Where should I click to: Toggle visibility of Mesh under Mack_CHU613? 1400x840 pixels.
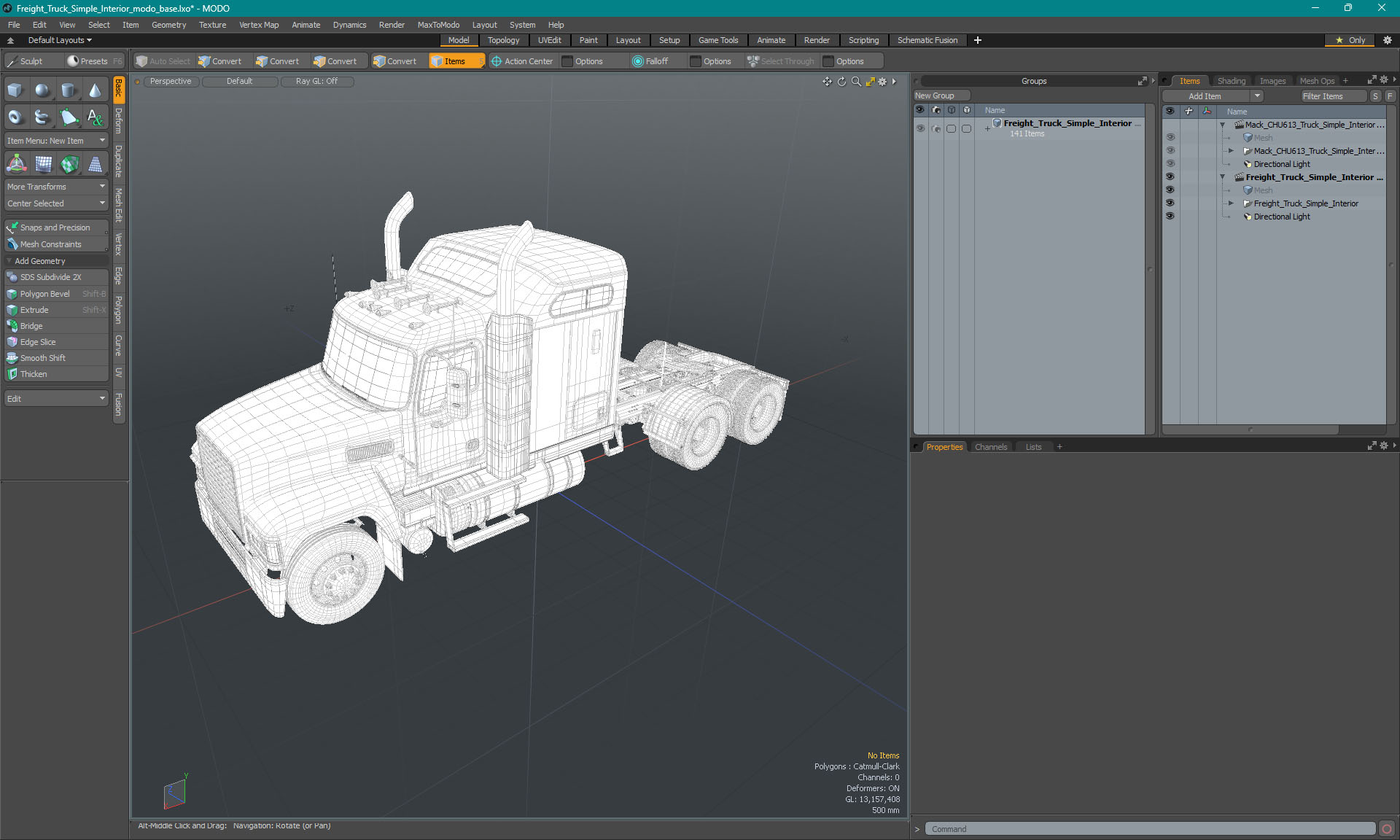tap(1170, 138)
